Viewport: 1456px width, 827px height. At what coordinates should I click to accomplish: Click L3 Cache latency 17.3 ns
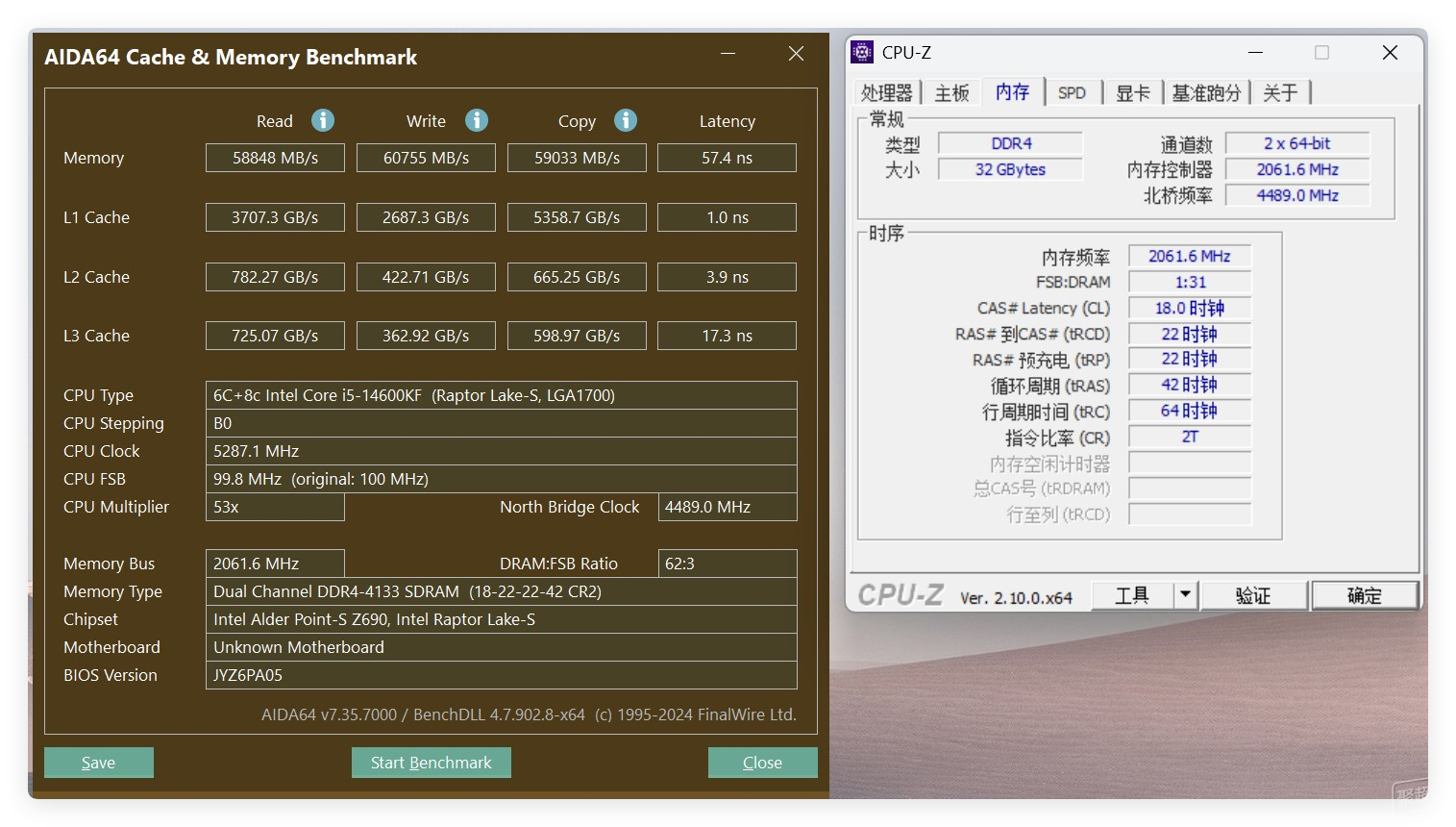[x=727, y=336]
